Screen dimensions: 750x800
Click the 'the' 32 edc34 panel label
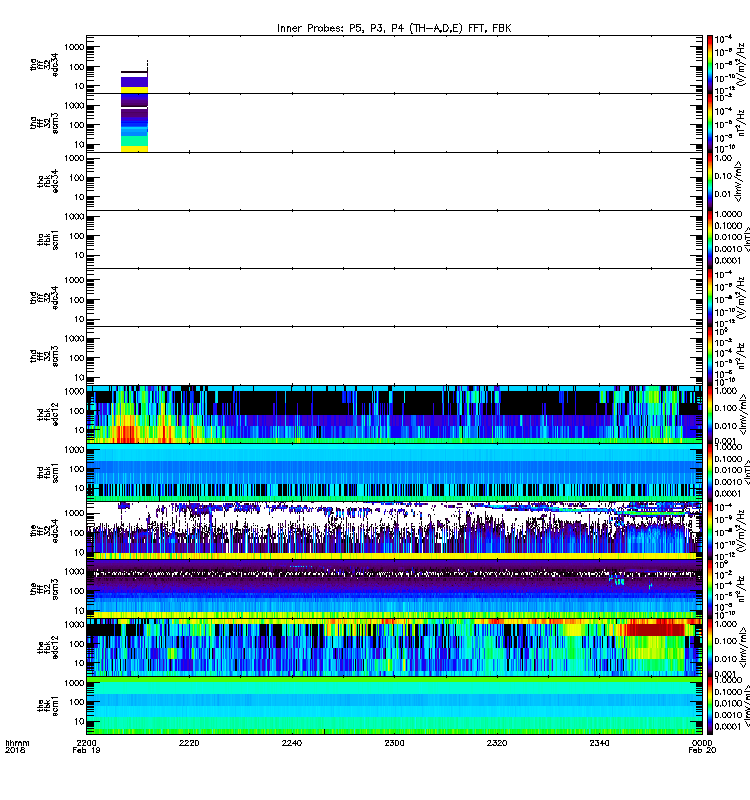click(x=44, y=531)
